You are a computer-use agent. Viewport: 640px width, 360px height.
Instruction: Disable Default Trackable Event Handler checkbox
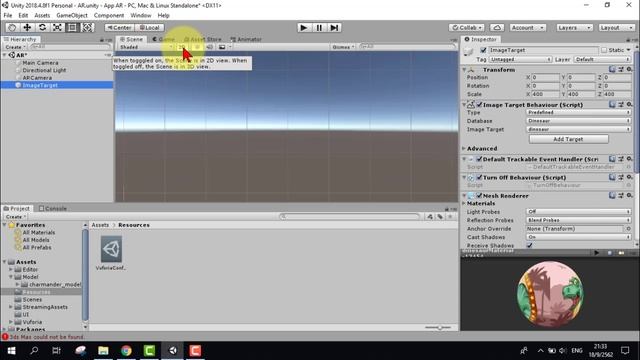tap(479, 159)
